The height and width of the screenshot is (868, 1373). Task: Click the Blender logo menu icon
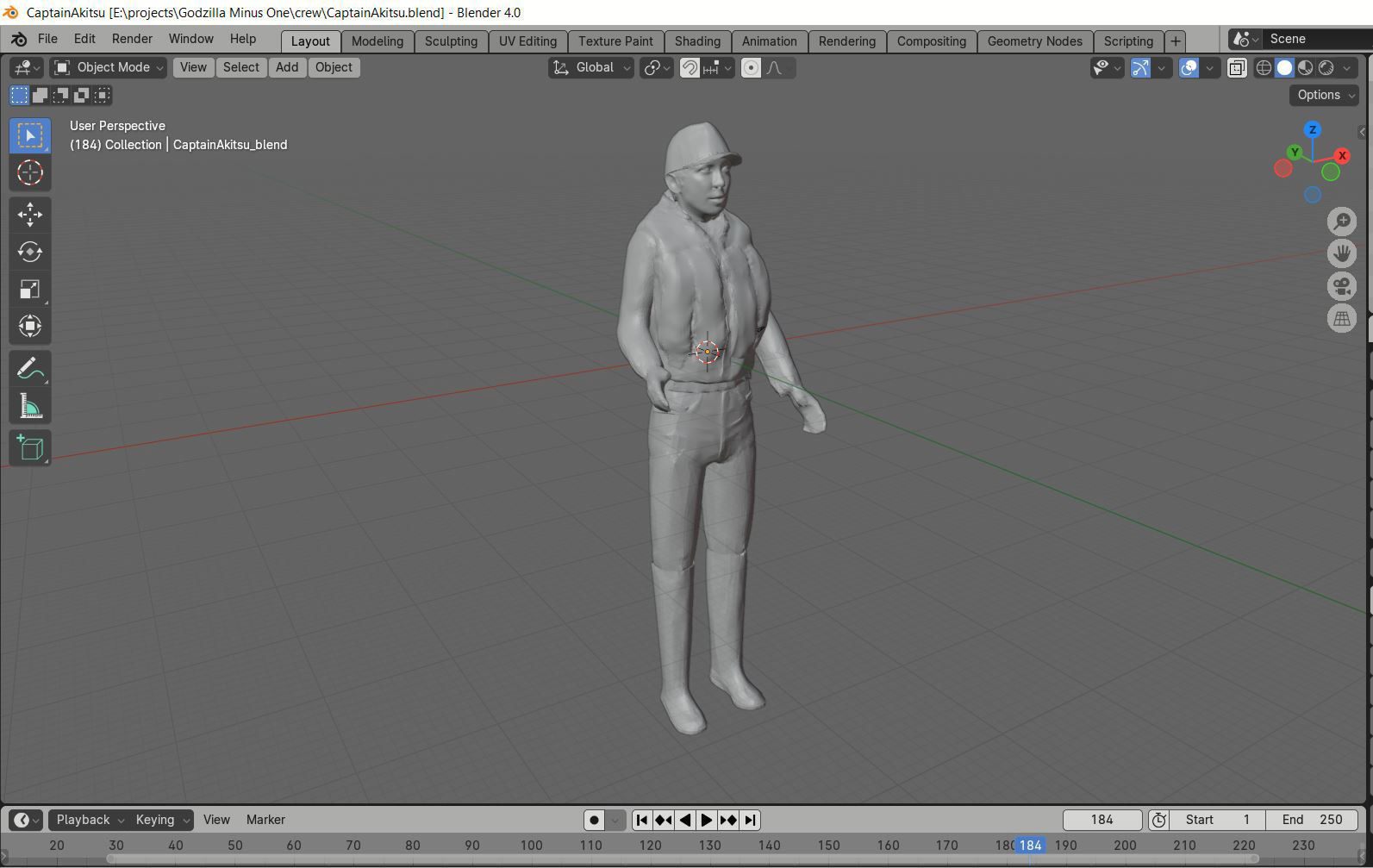(x=19, y=40)
